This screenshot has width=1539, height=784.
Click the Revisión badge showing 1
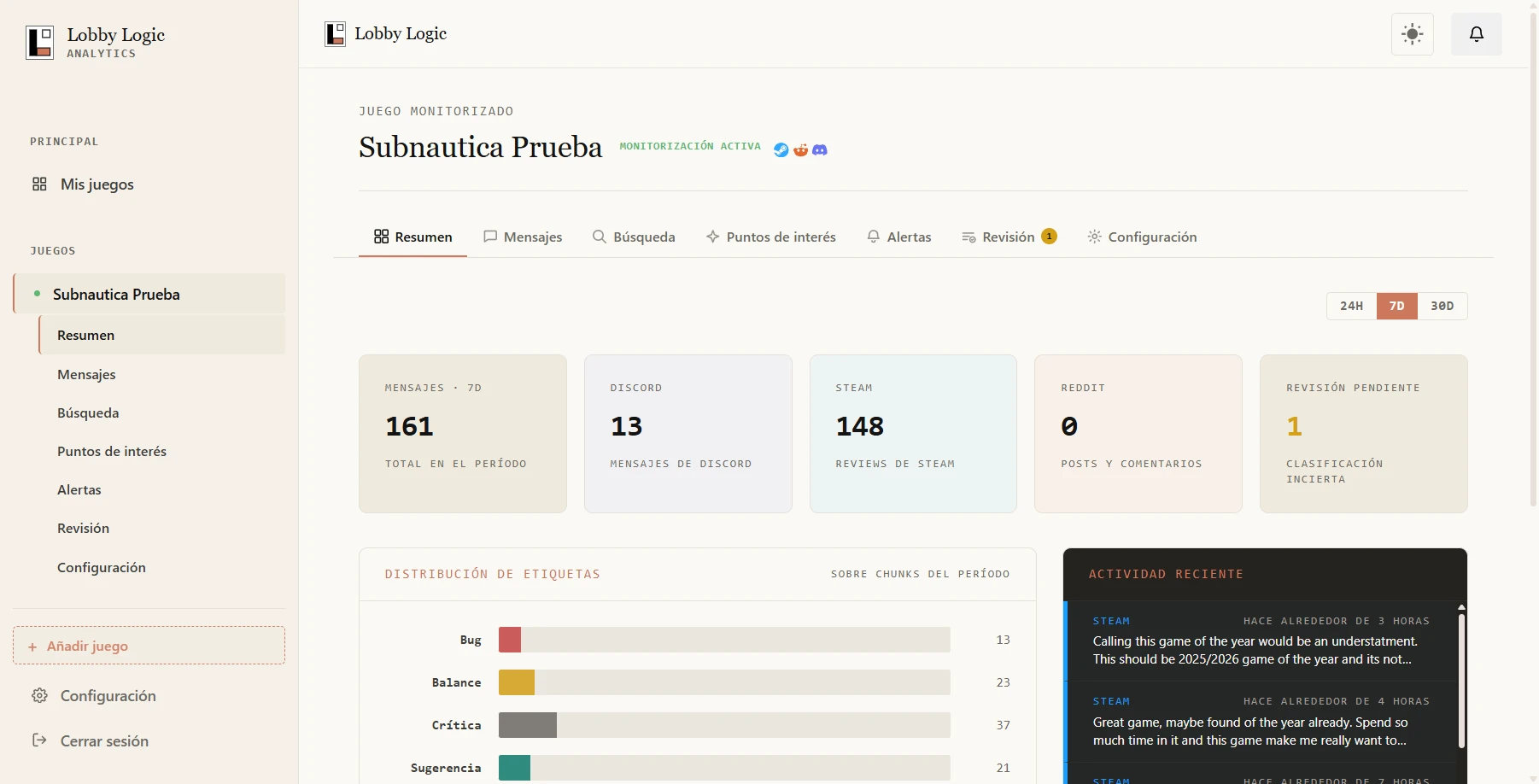[x=1050, y=237]
